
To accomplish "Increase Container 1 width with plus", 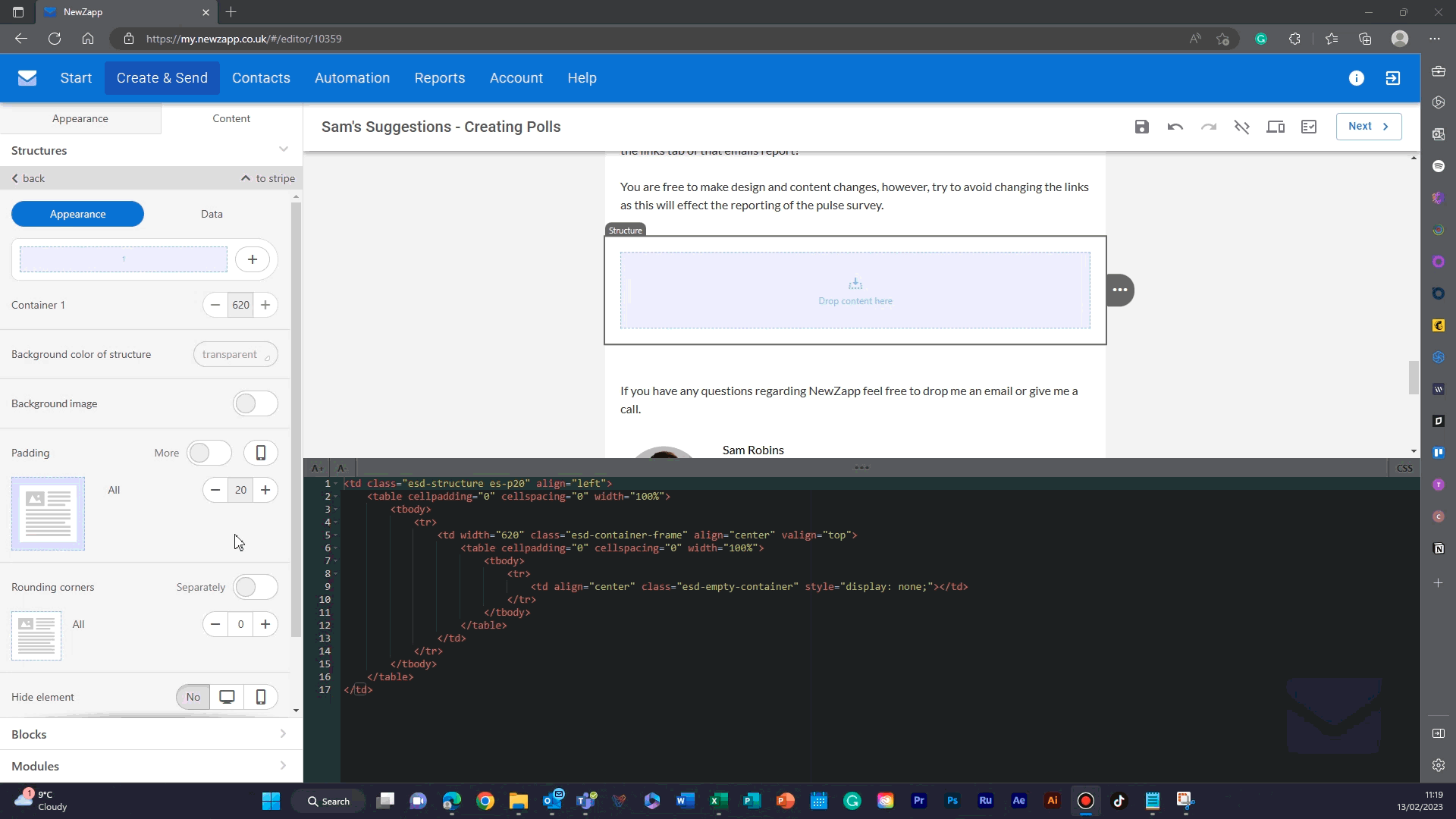I will pyautogui.click(x=265, y=305).
